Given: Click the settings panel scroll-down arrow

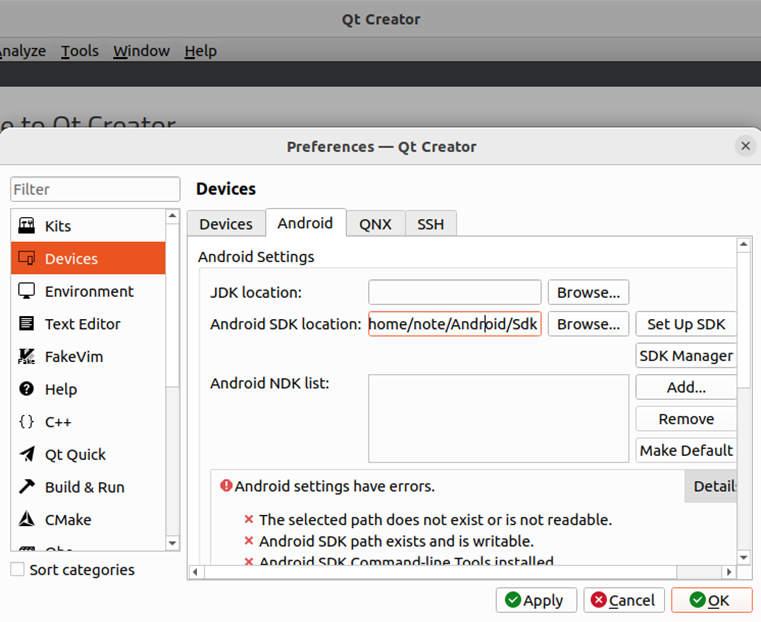Looking at the screenshot, I should pos(744,557).
